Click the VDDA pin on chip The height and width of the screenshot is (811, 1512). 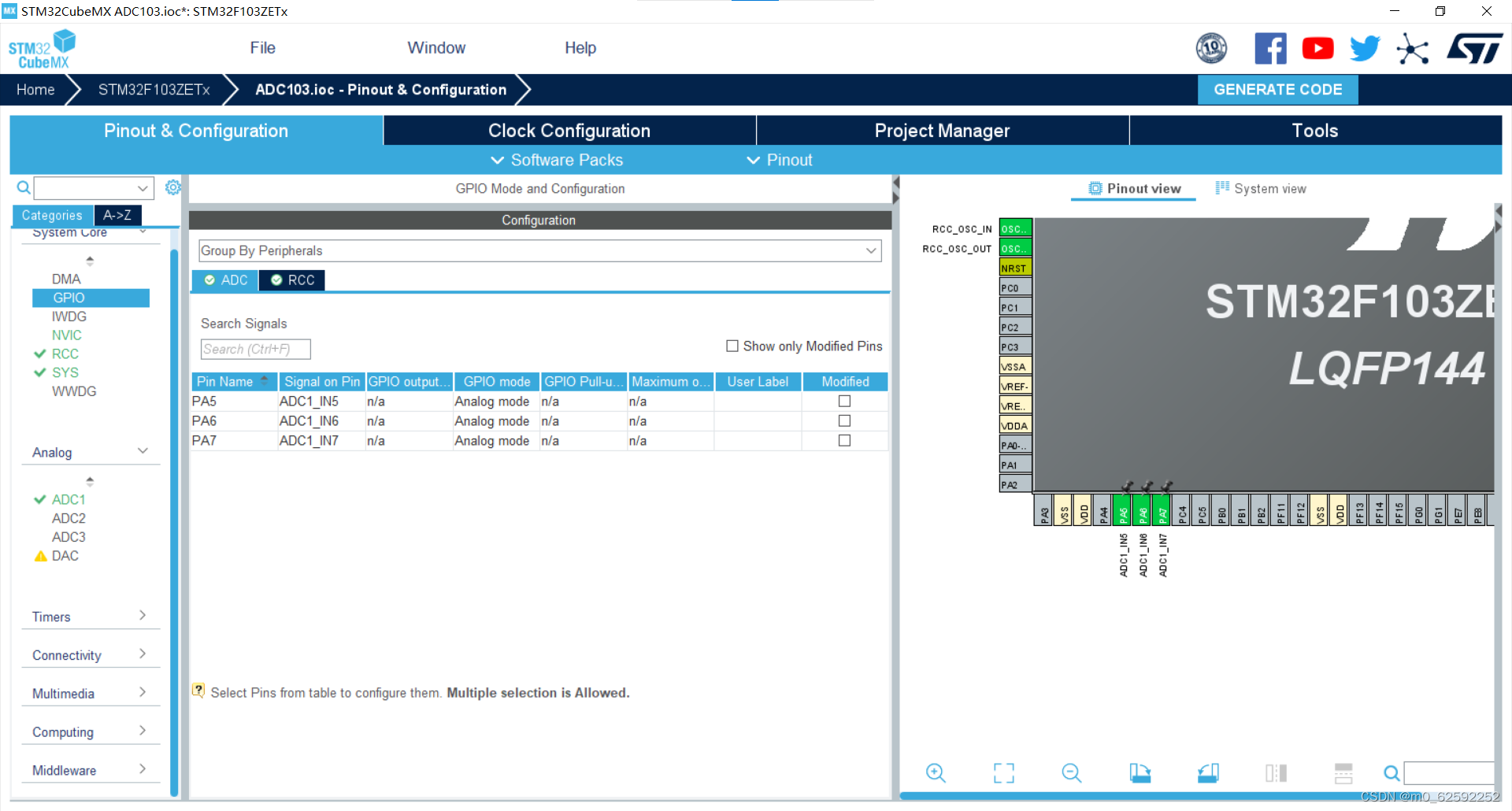pyautogui.click(x=1015, y=425)
